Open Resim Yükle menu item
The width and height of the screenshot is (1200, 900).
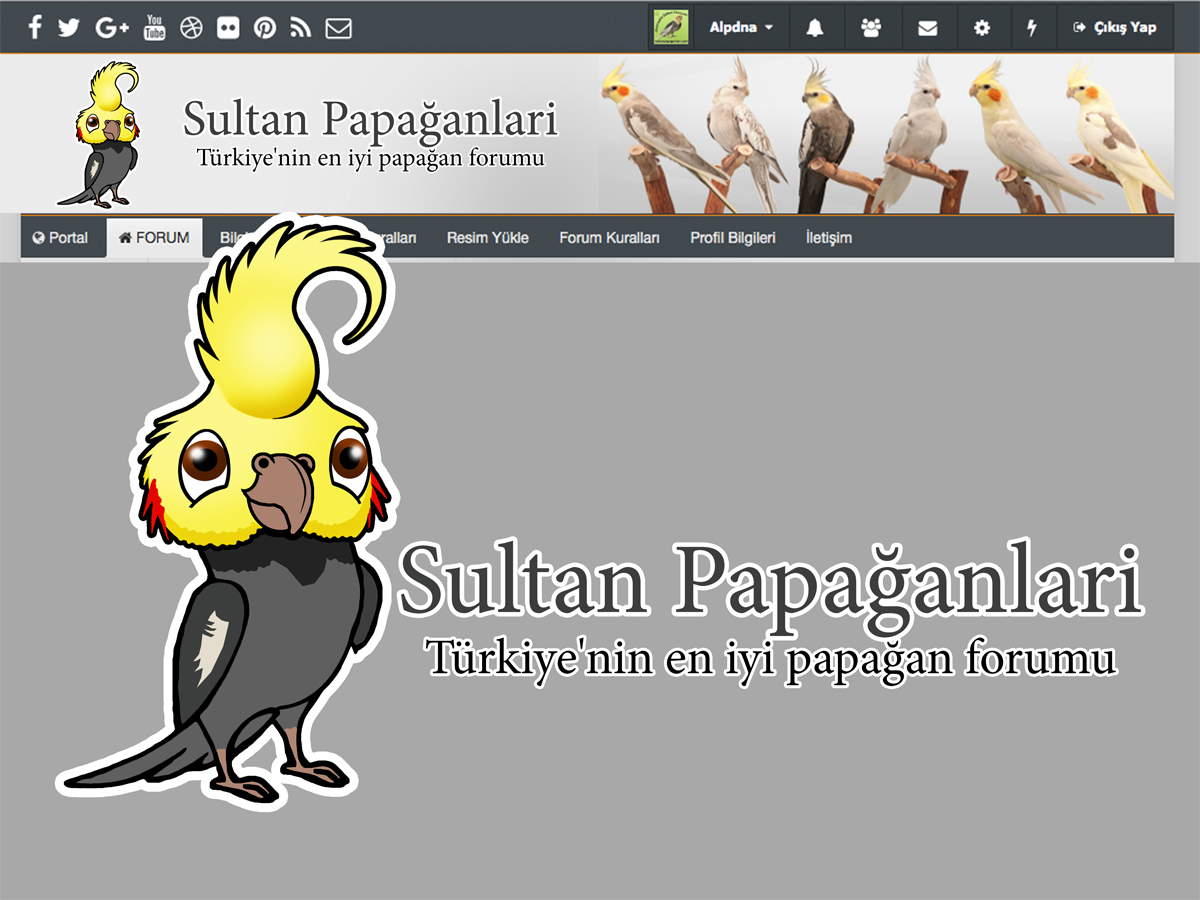[487, 238]
